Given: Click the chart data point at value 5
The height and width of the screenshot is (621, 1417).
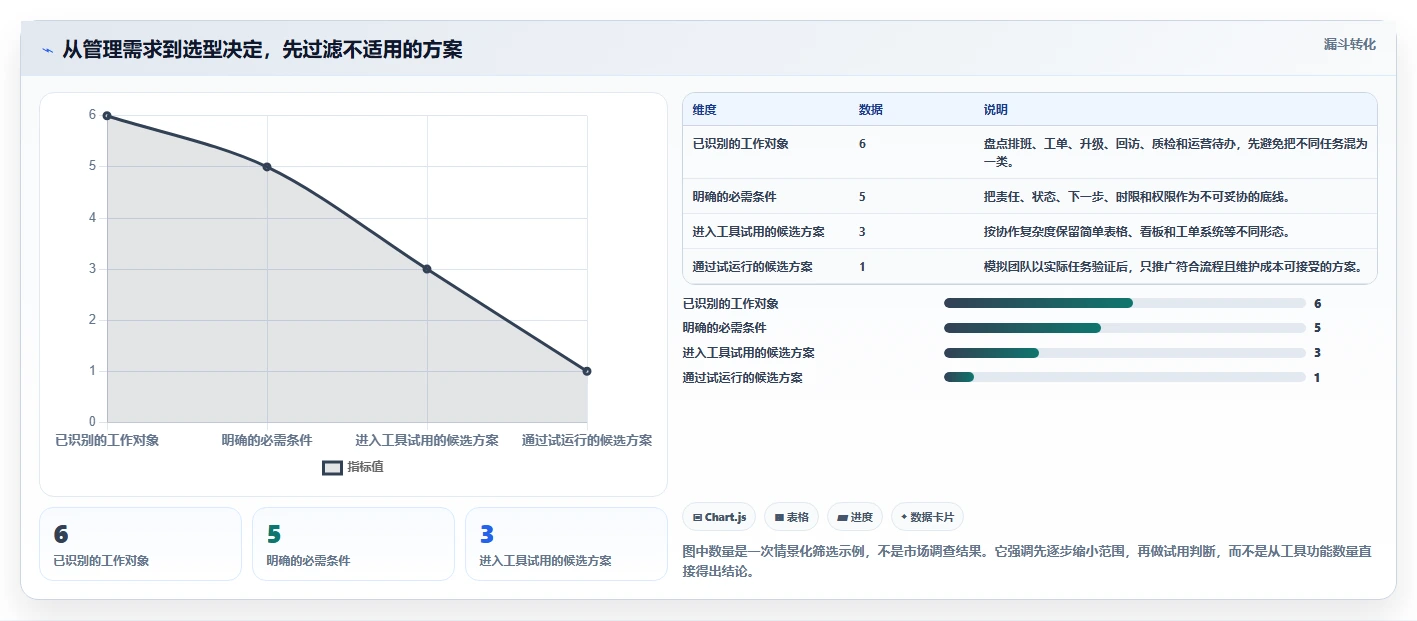Looking at the screenshot, I should [267, 167].
